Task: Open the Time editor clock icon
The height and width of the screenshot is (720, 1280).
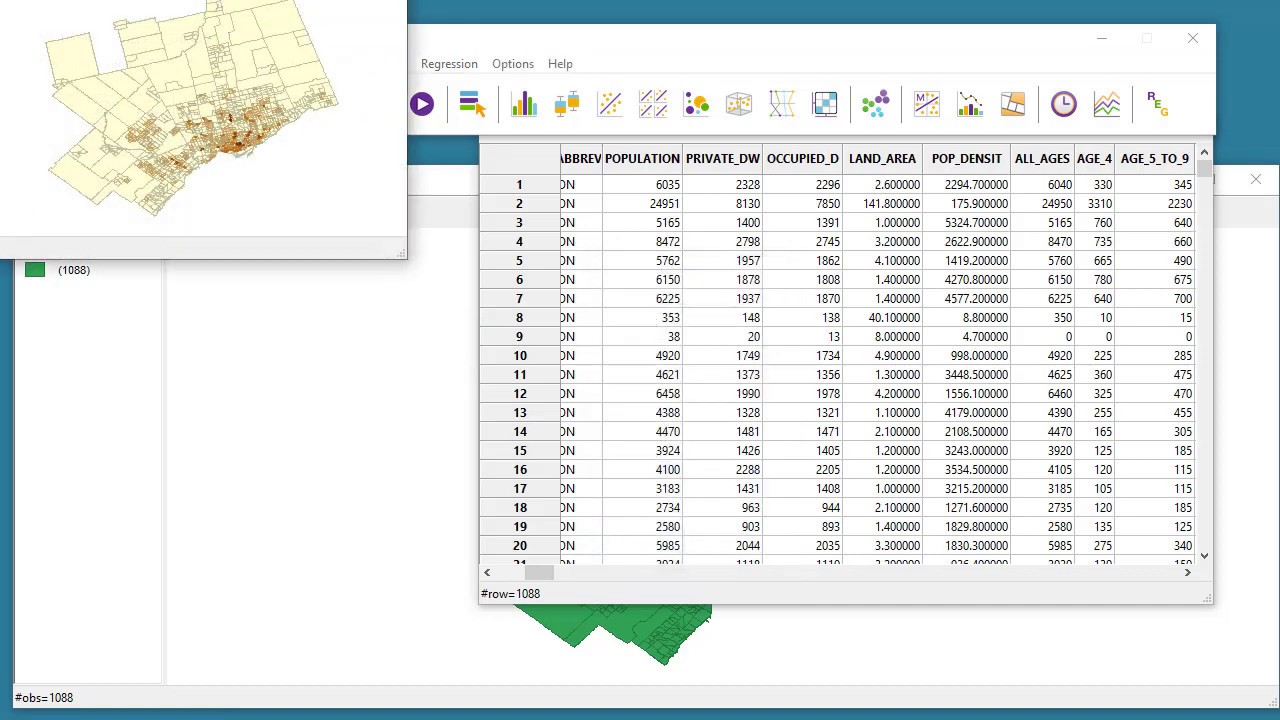Action: (x=1064, y=104)
